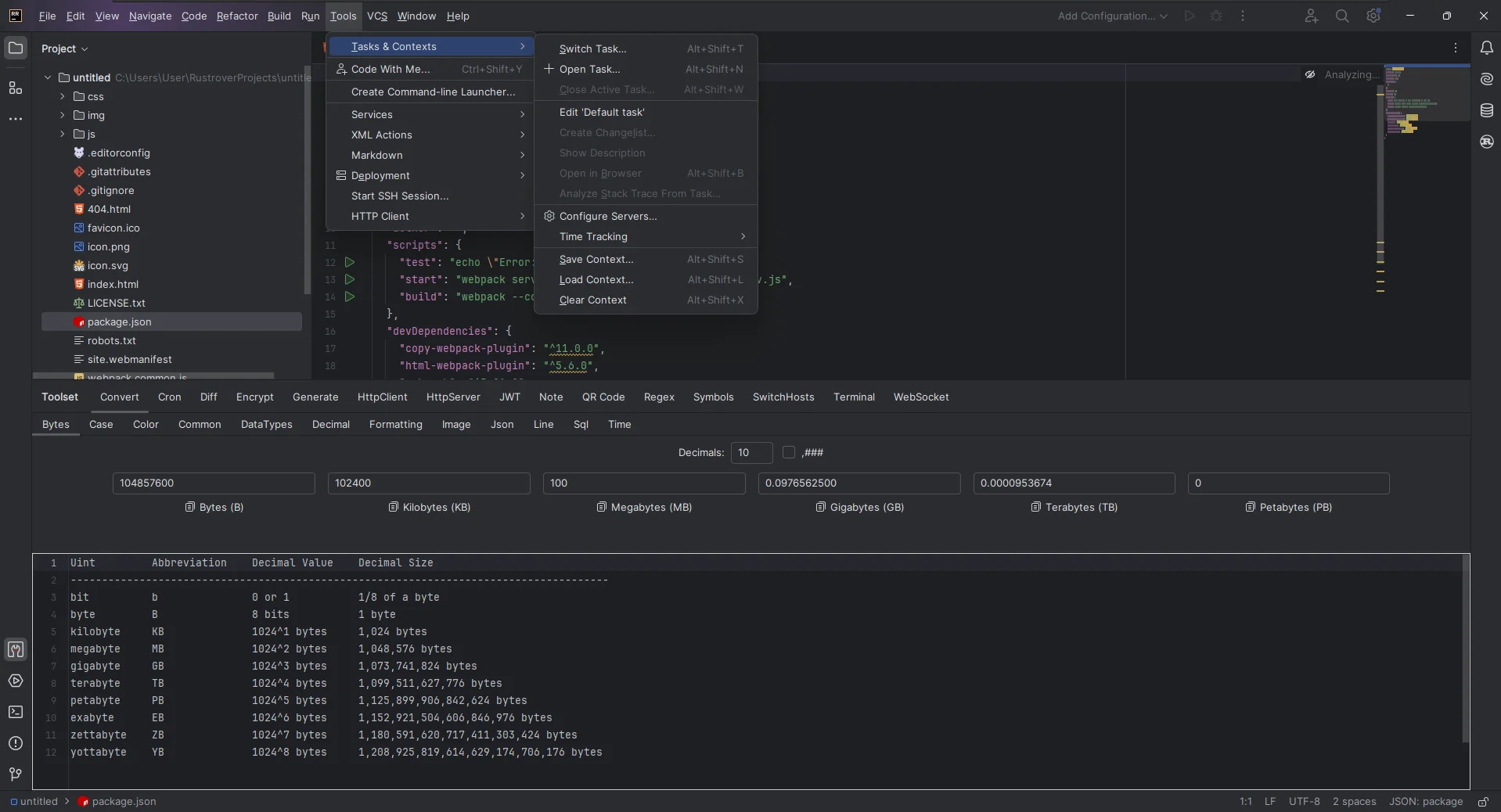Viewport: 1501px width, 812px height.
Task: Click the project tree vertical scrollbar
Action: [x=307, y=180]
